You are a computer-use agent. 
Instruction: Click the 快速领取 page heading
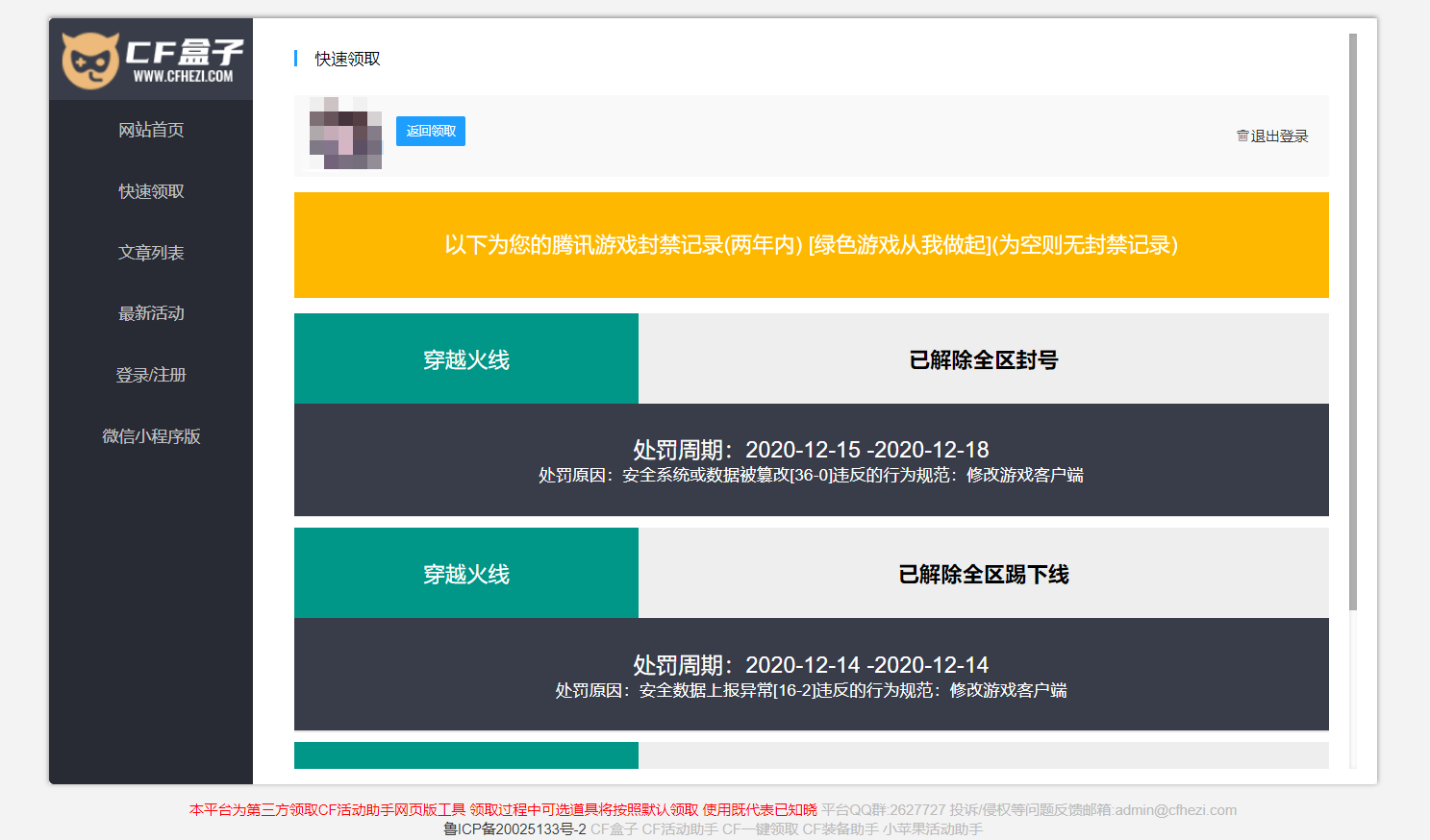(348, 59)
